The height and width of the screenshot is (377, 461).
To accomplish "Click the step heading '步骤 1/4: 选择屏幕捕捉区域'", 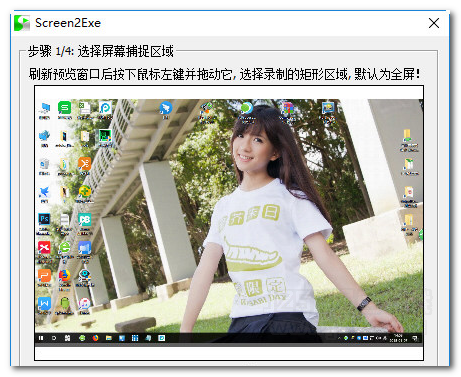I will click(x=101, y=51).
